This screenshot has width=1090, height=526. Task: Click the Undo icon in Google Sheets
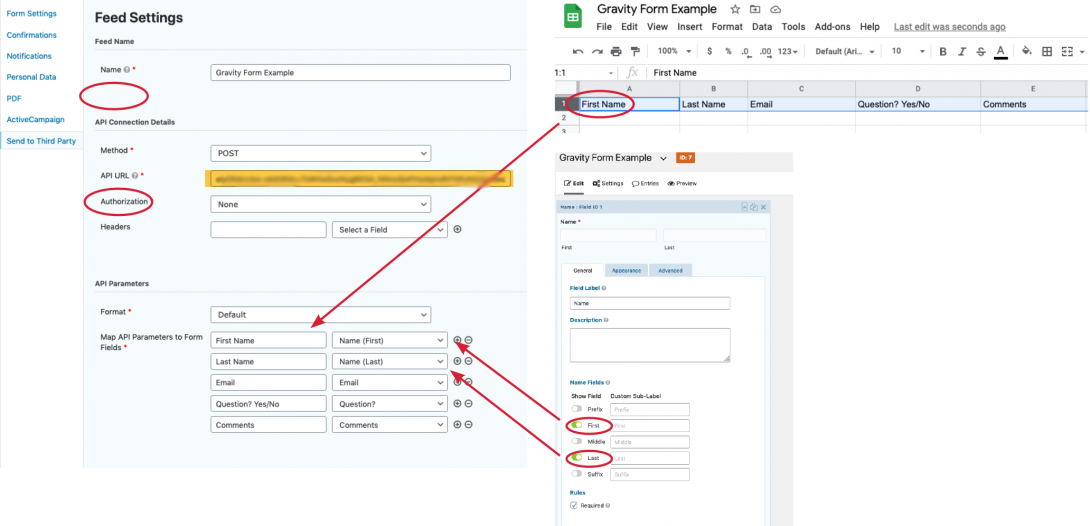point(578,51)
